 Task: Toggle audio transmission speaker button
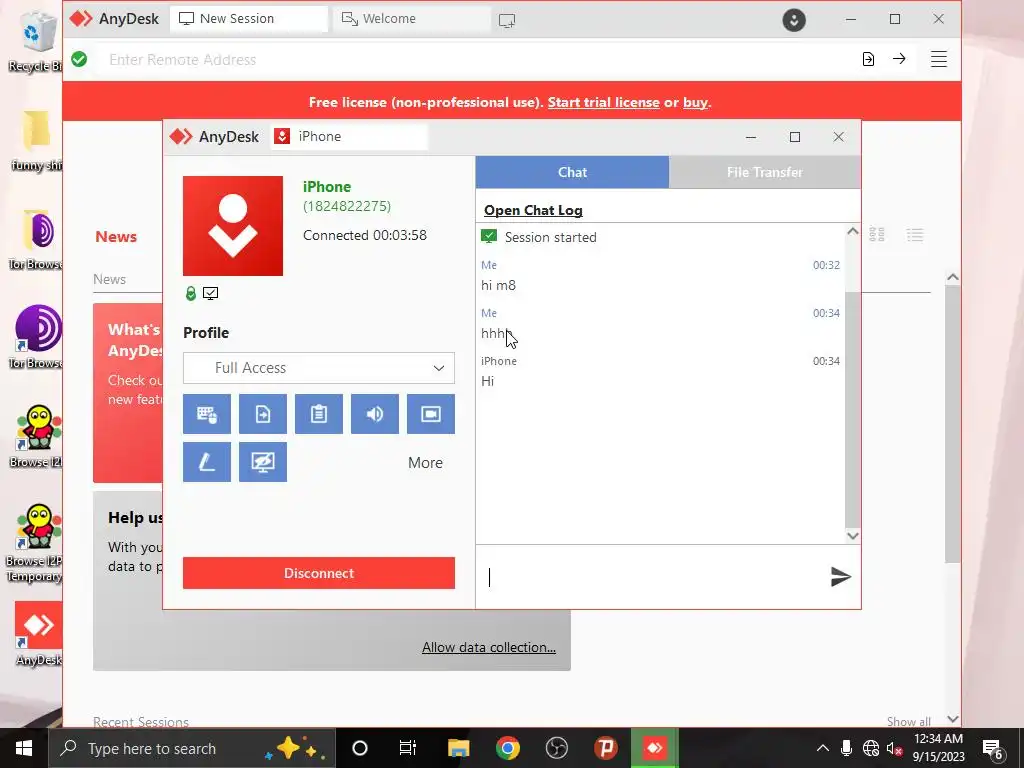(x=375, y=414)
